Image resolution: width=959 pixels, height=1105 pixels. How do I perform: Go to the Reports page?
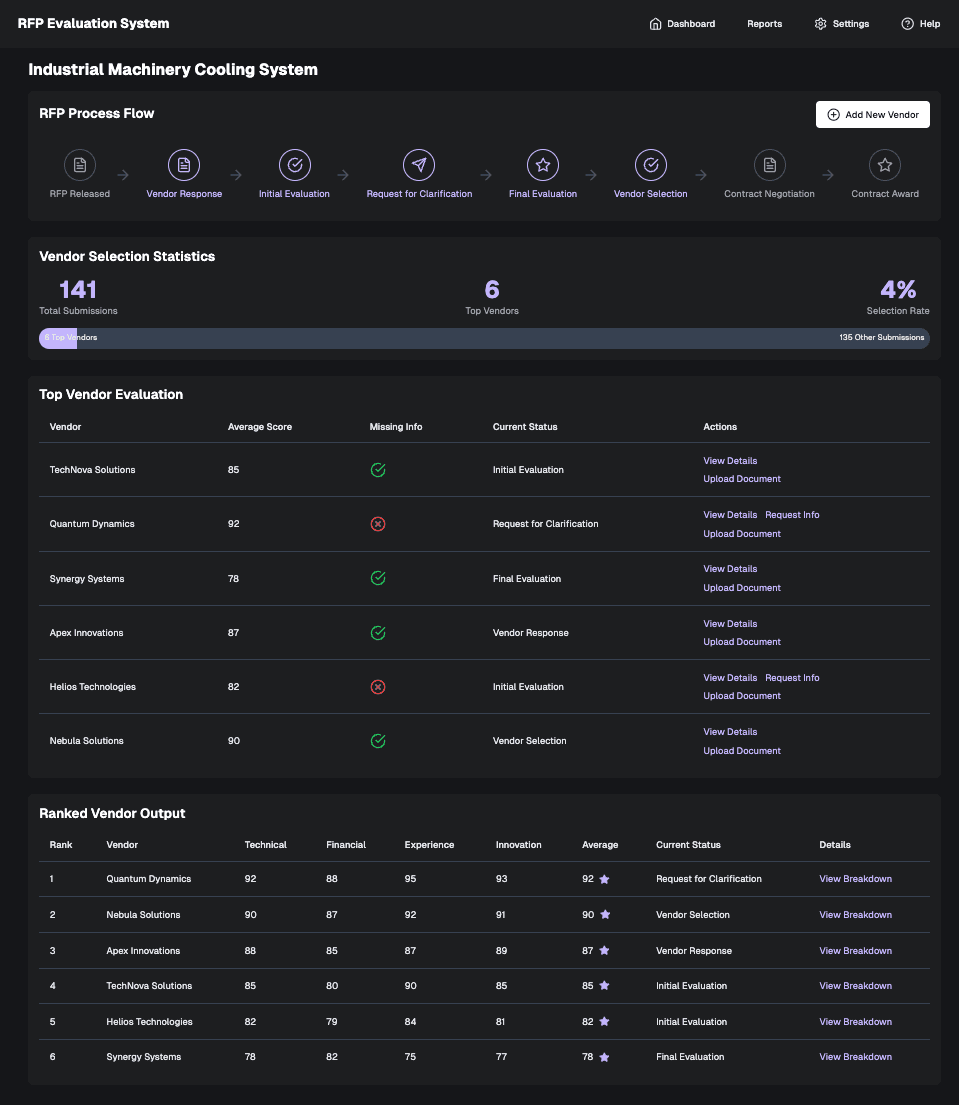coord(764,24)
